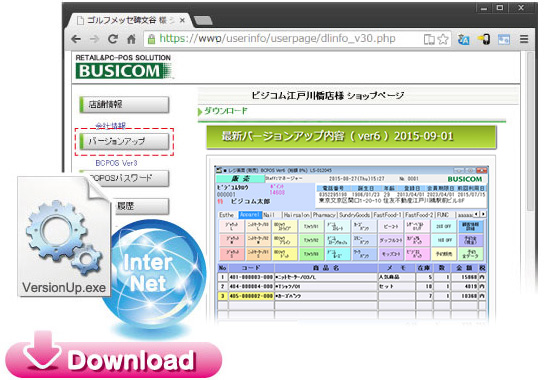Open the BCPOS Ver3 link
Image resolution: width=552 pixels, height=380 pixels.
[116, 163]
